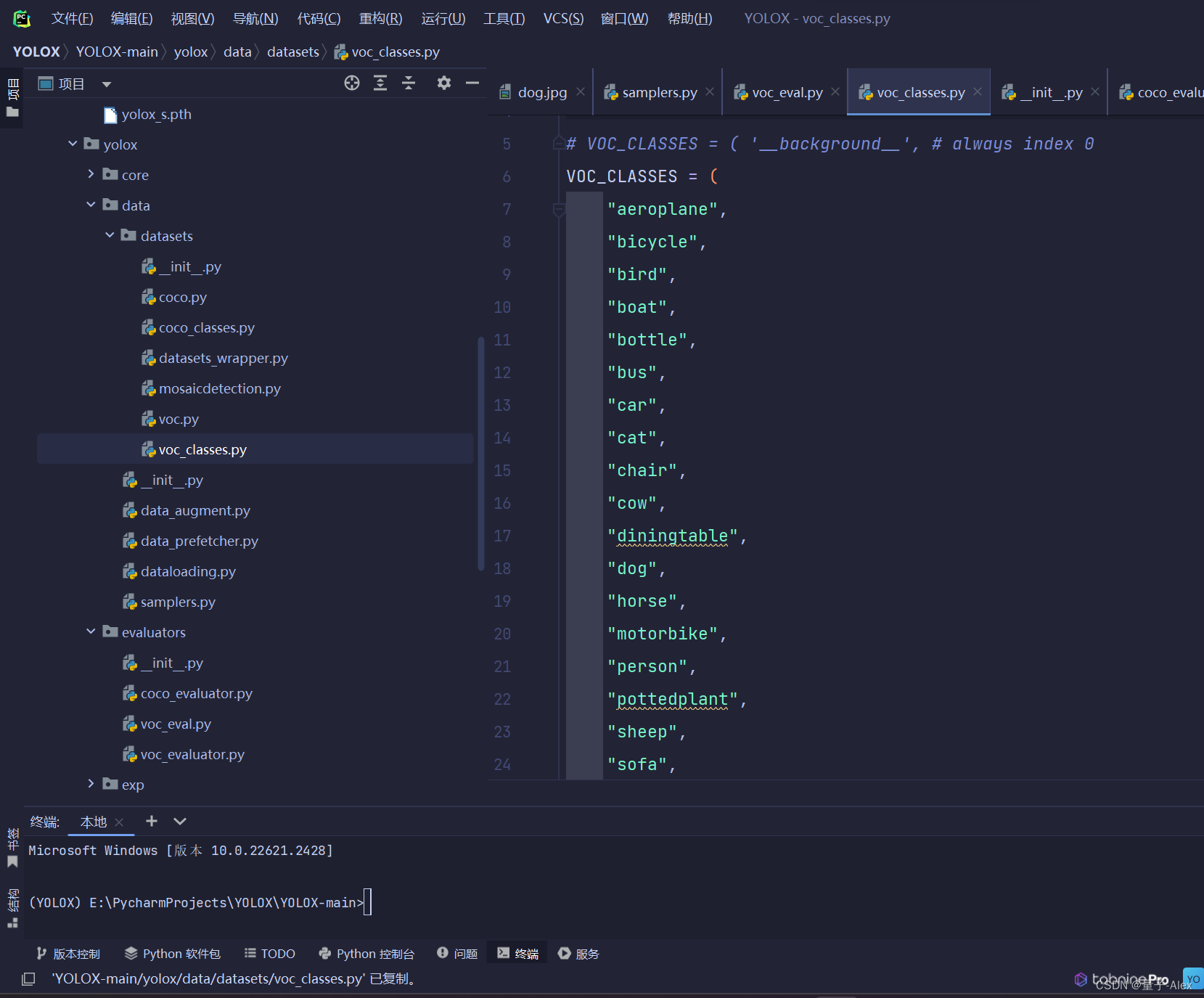This screenshot has height=998, width=1204.
Task: Open the VCS(S) menu
Action: [563, 18]
